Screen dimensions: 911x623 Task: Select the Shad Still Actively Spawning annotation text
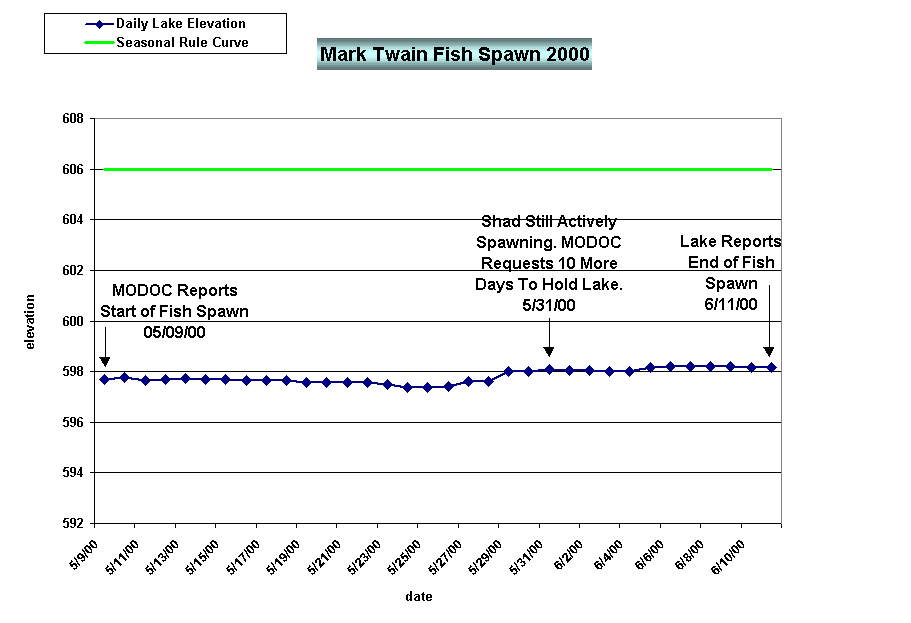(x=548, y=263)
